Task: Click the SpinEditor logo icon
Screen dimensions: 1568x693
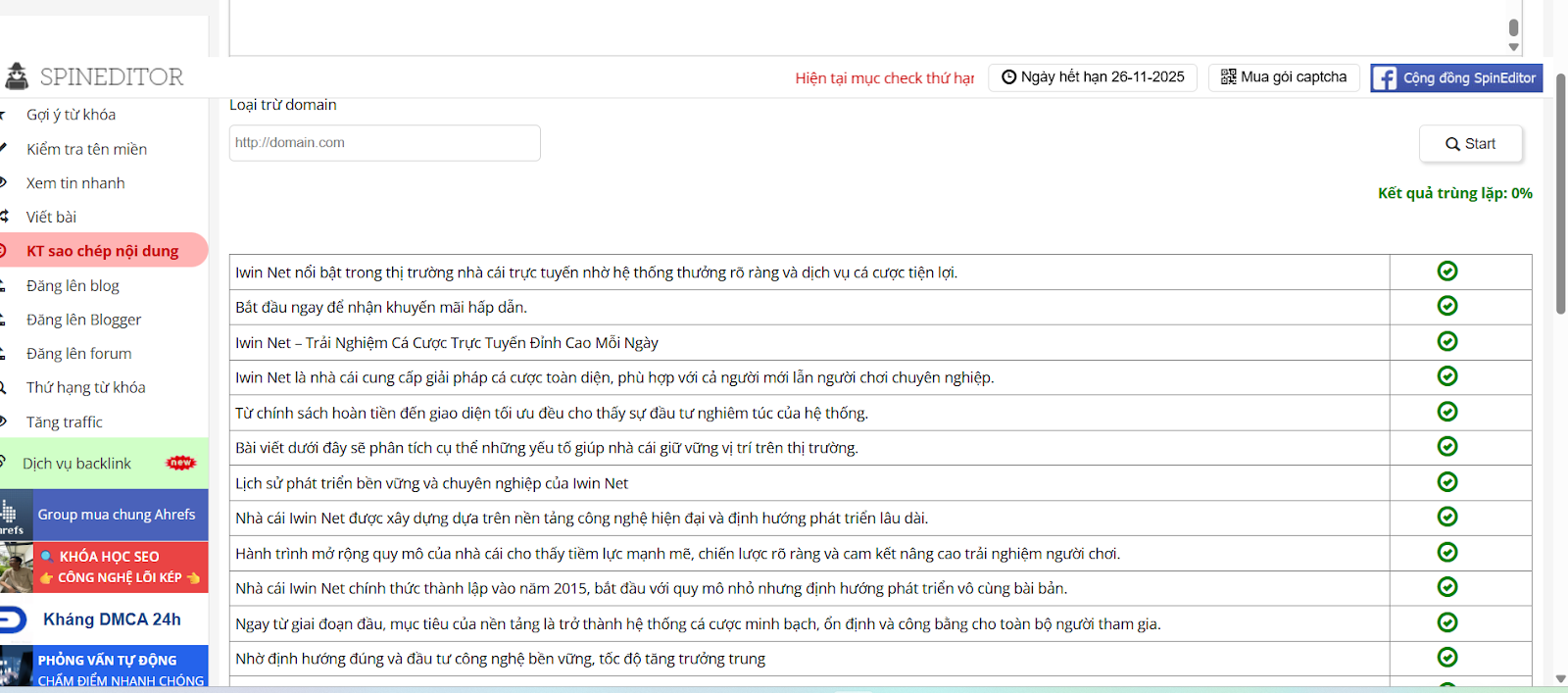Action: [17, 76]
